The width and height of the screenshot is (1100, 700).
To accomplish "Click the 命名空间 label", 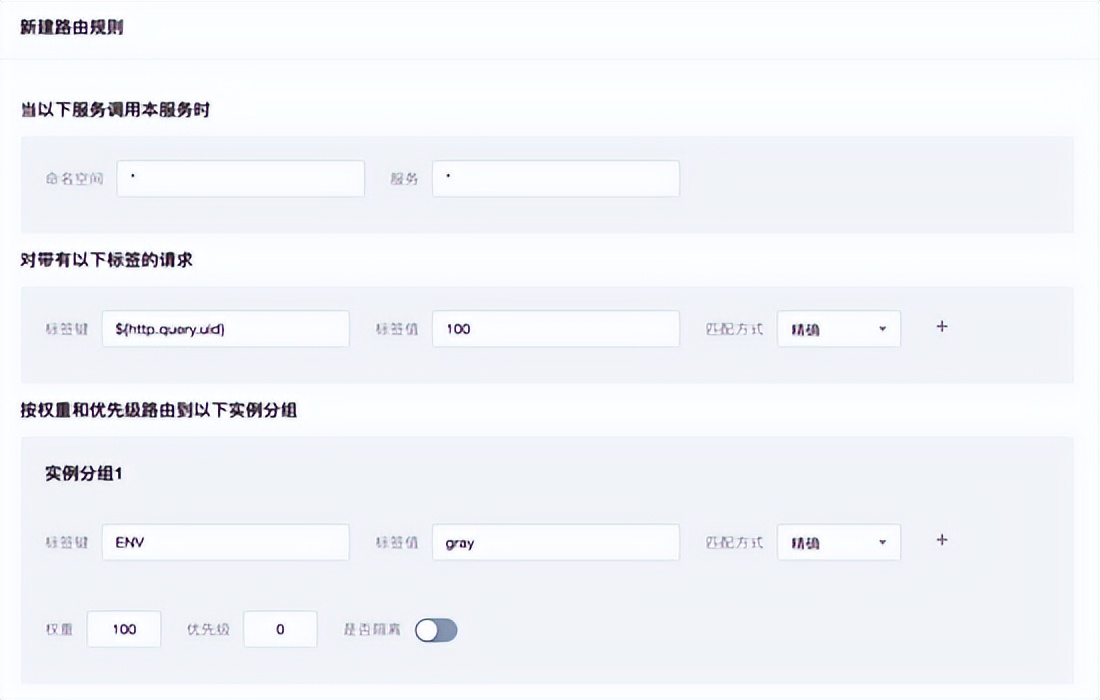I will pos(74,179).
